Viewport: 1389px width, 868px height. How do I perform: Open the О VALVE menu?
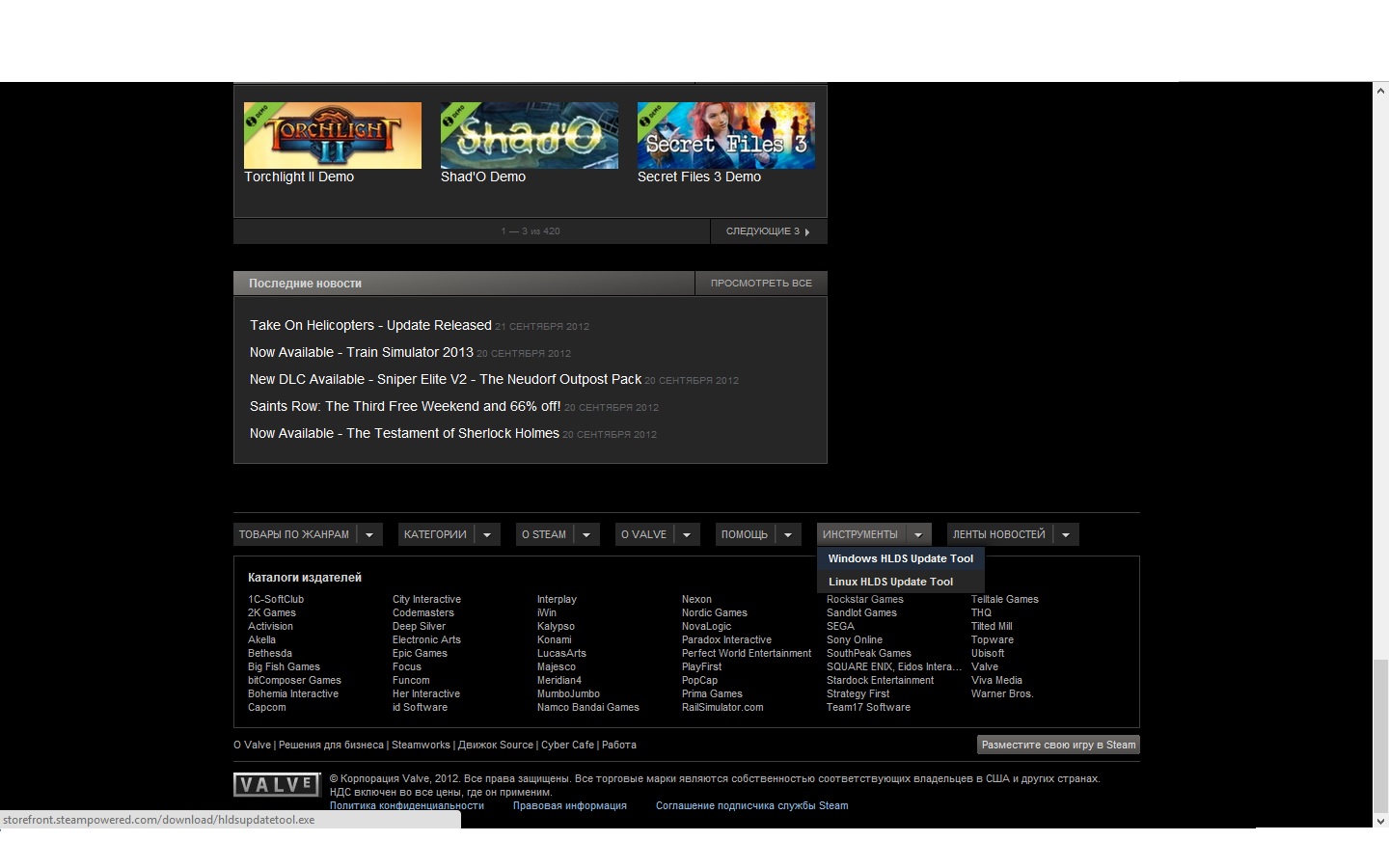coord(643,534)
